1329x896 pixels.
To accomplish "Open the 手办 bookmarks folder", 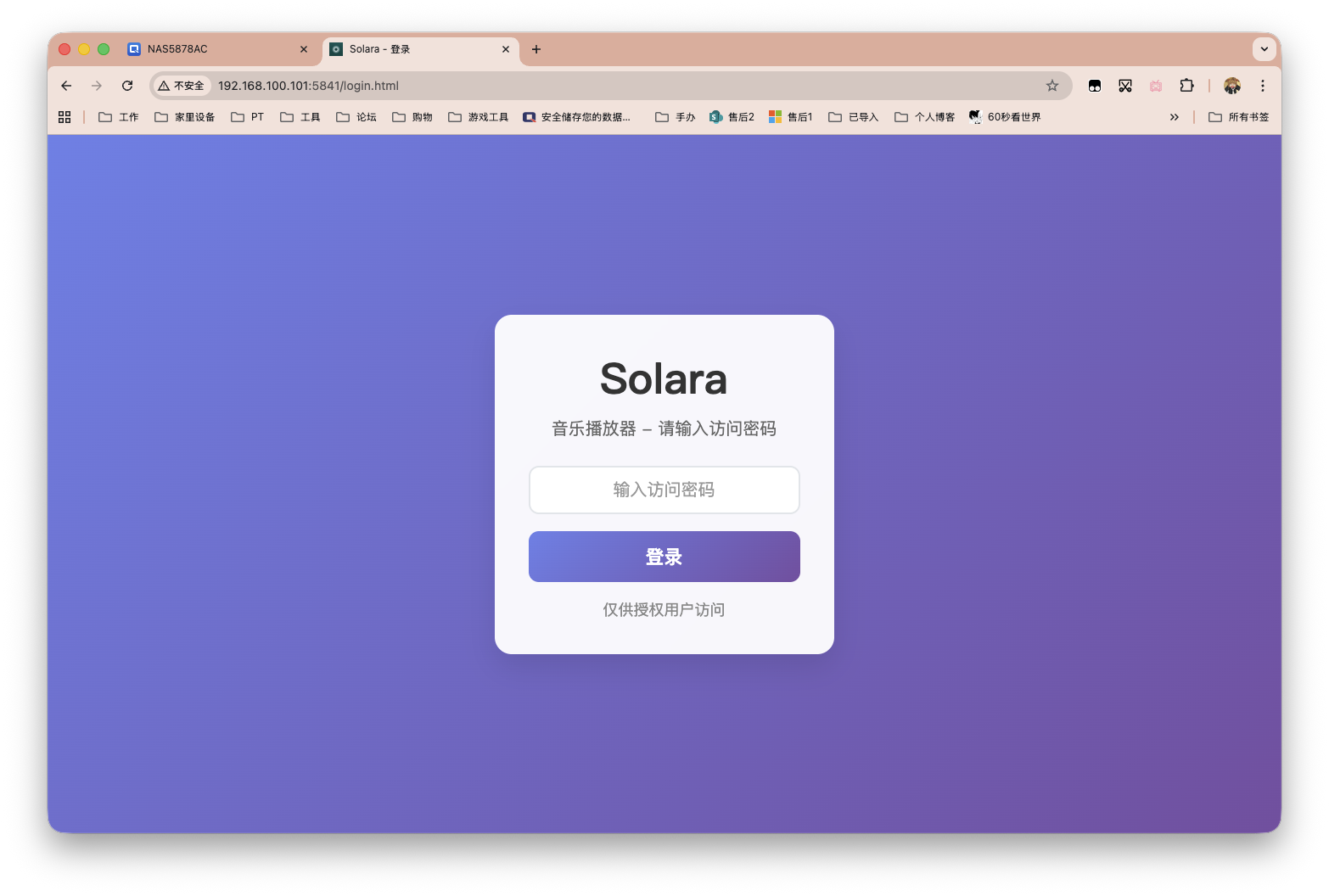I will tap(676, 116).
